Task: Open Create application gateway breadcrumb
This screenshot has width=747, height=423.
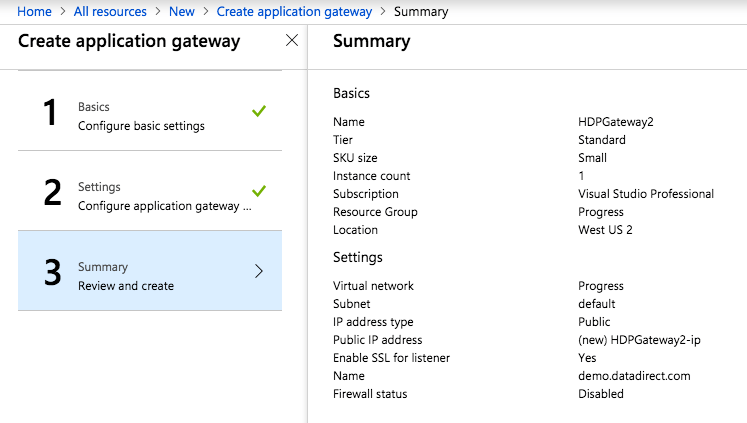Action: coord(294,12)
